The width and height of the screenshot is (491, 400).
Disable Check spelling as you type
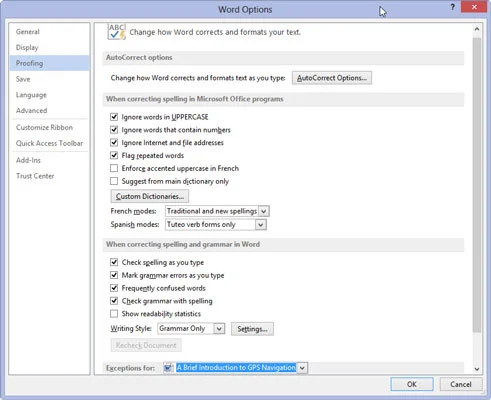(114, 262)
